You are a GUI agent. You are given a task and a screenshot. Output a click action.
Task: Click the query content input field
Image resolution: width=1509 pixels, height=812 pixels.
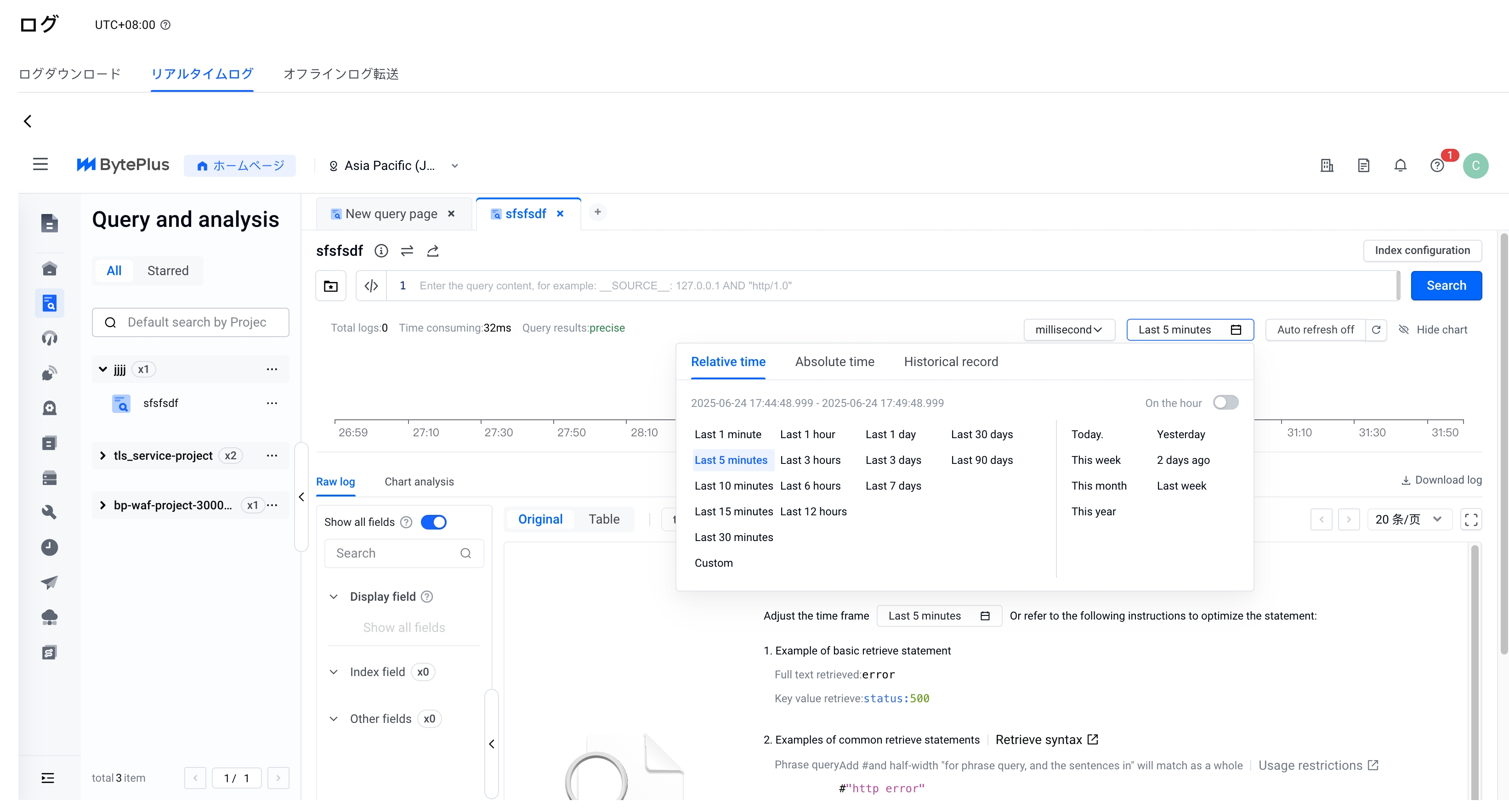point(879,286)
